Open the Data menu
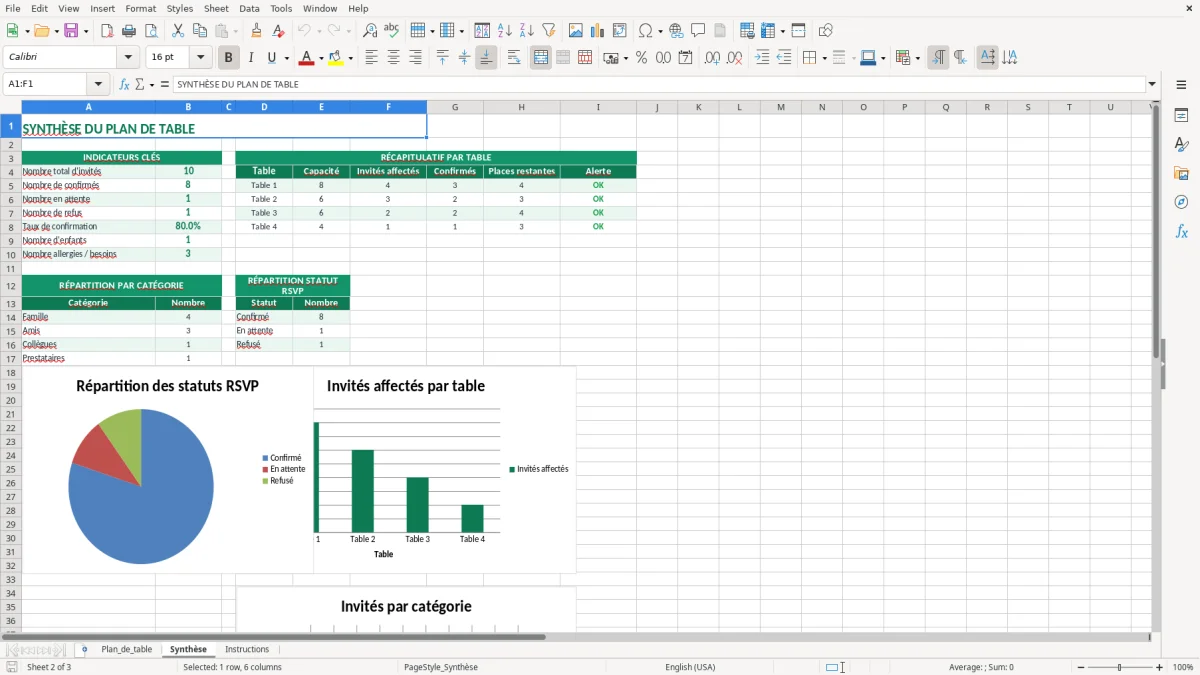Image resolution: width=1200 pixels, height=675 pixels. tap(249, 9)
